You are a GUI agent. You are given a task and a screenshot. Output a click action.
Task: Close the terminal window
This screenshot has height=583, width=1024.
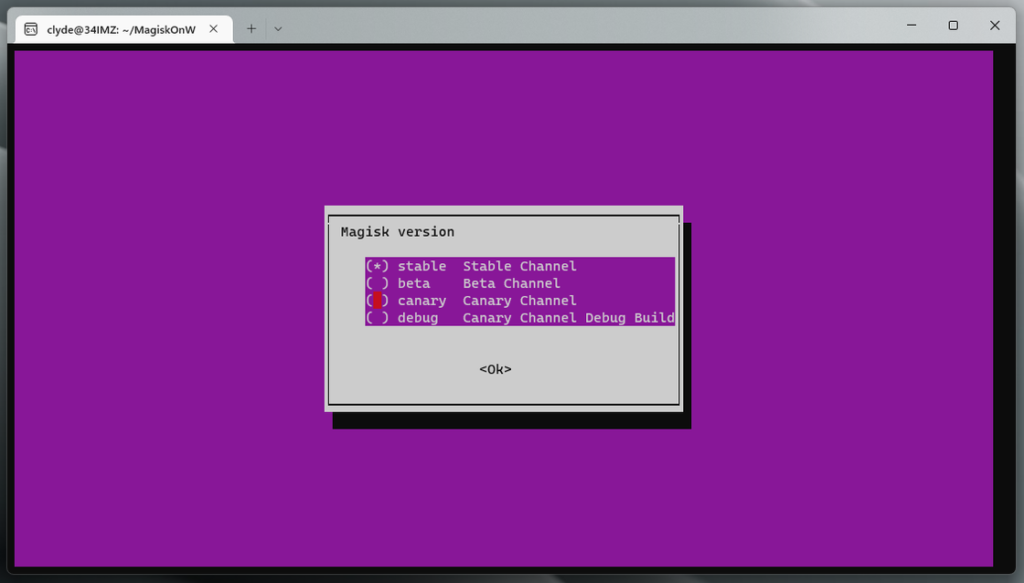point(995,25)
